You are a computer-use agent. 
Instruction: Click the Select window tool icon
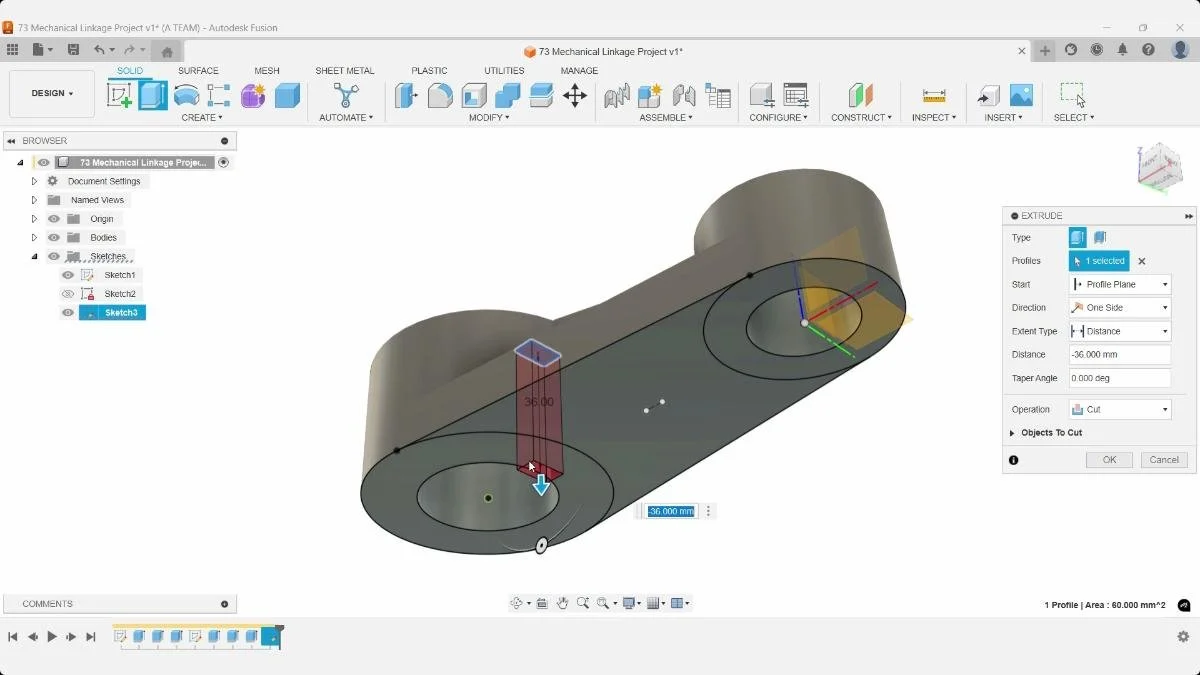pyautogui.click(x=1073, y=95)
